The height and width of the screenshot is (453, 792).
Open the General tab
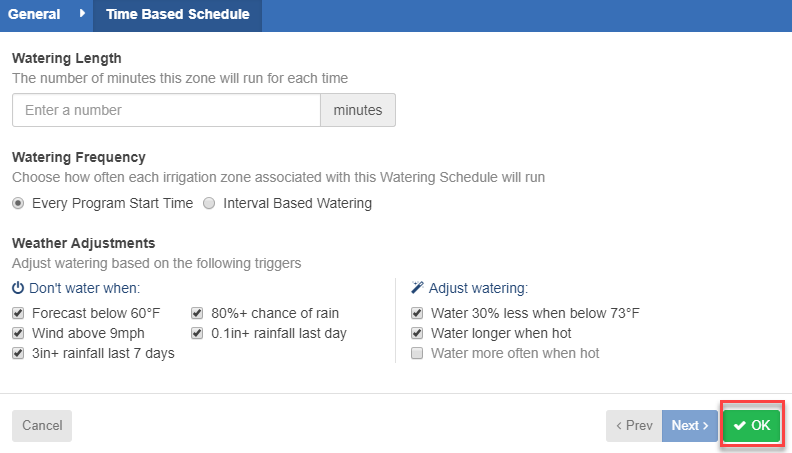click(x=34, y=14)
